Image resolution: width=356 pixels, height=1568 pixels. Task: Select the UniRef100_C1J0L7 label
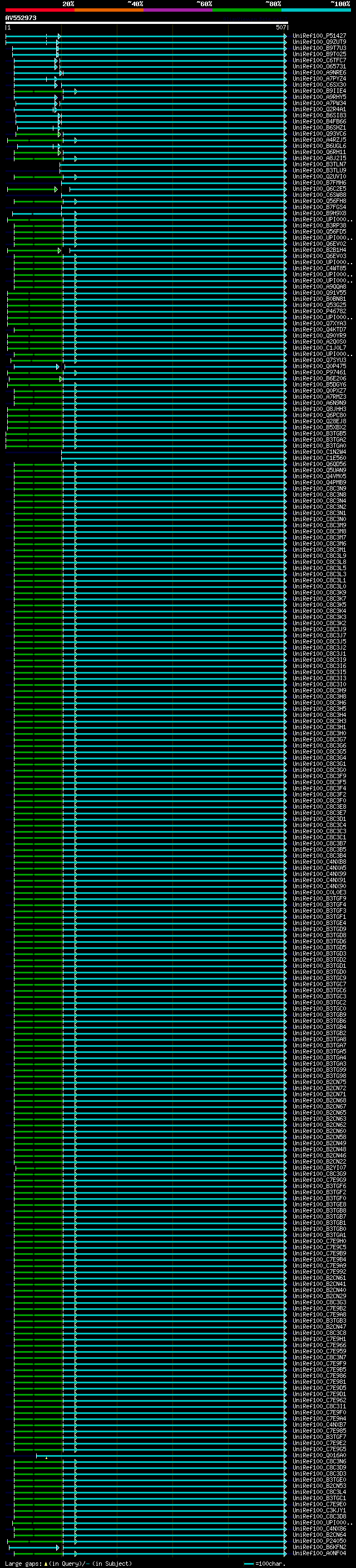coord(319,348)
